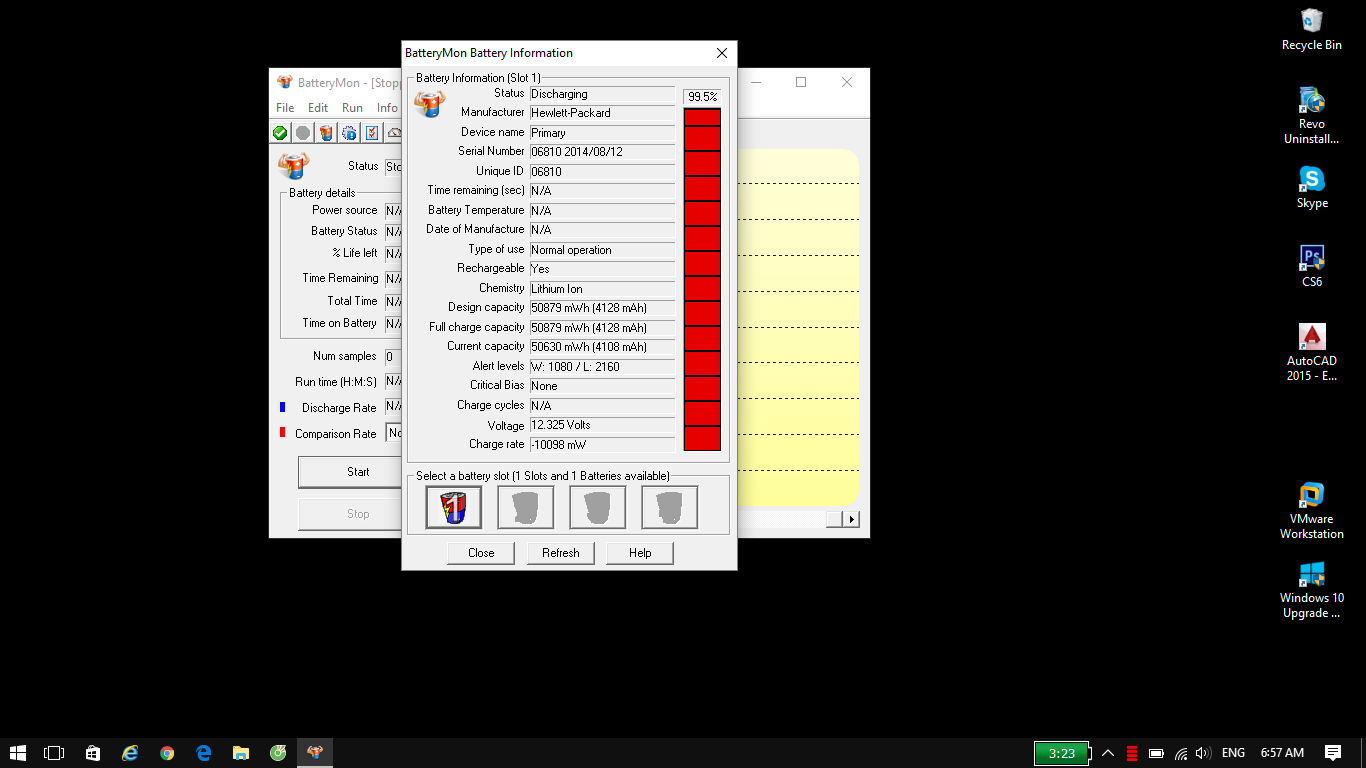
Task: Open the Action Center notifications icon
Action: click(x=1333, y=753)
